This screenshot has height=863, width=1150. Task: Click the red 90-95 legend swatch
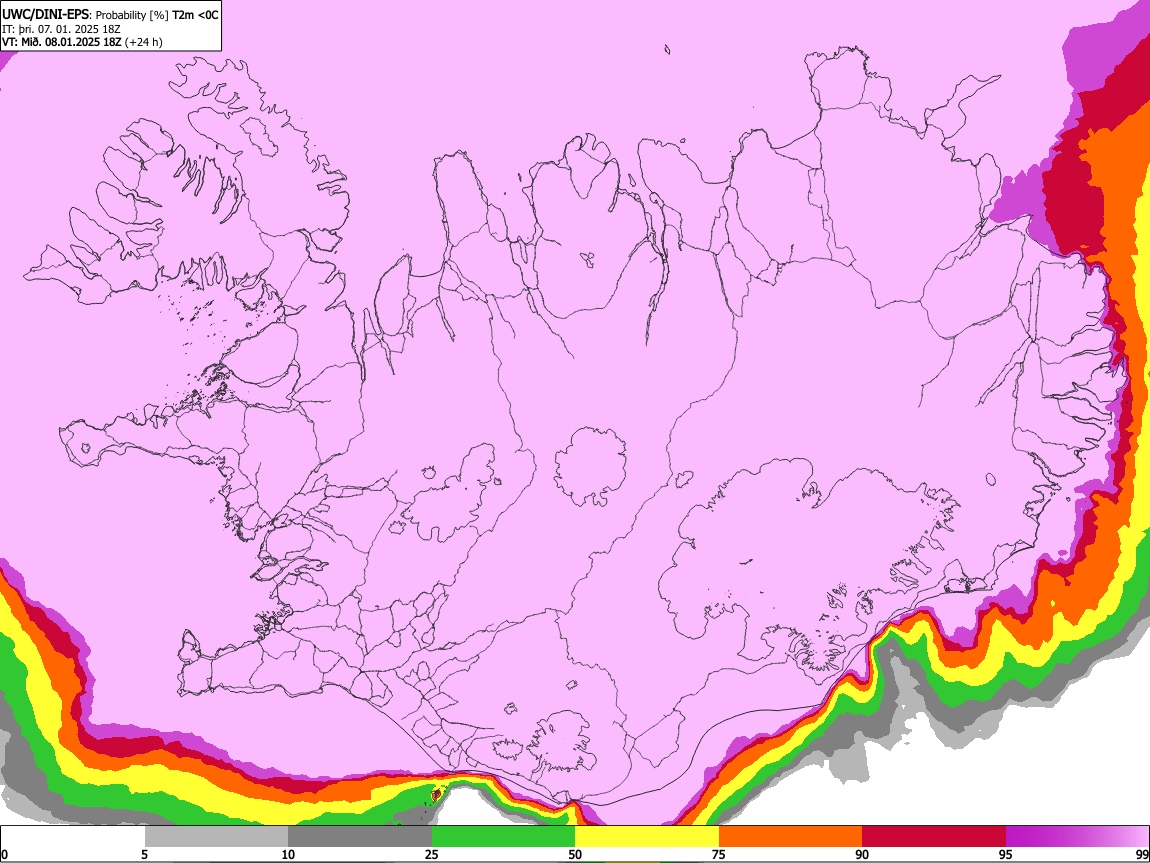click(934, 837)
